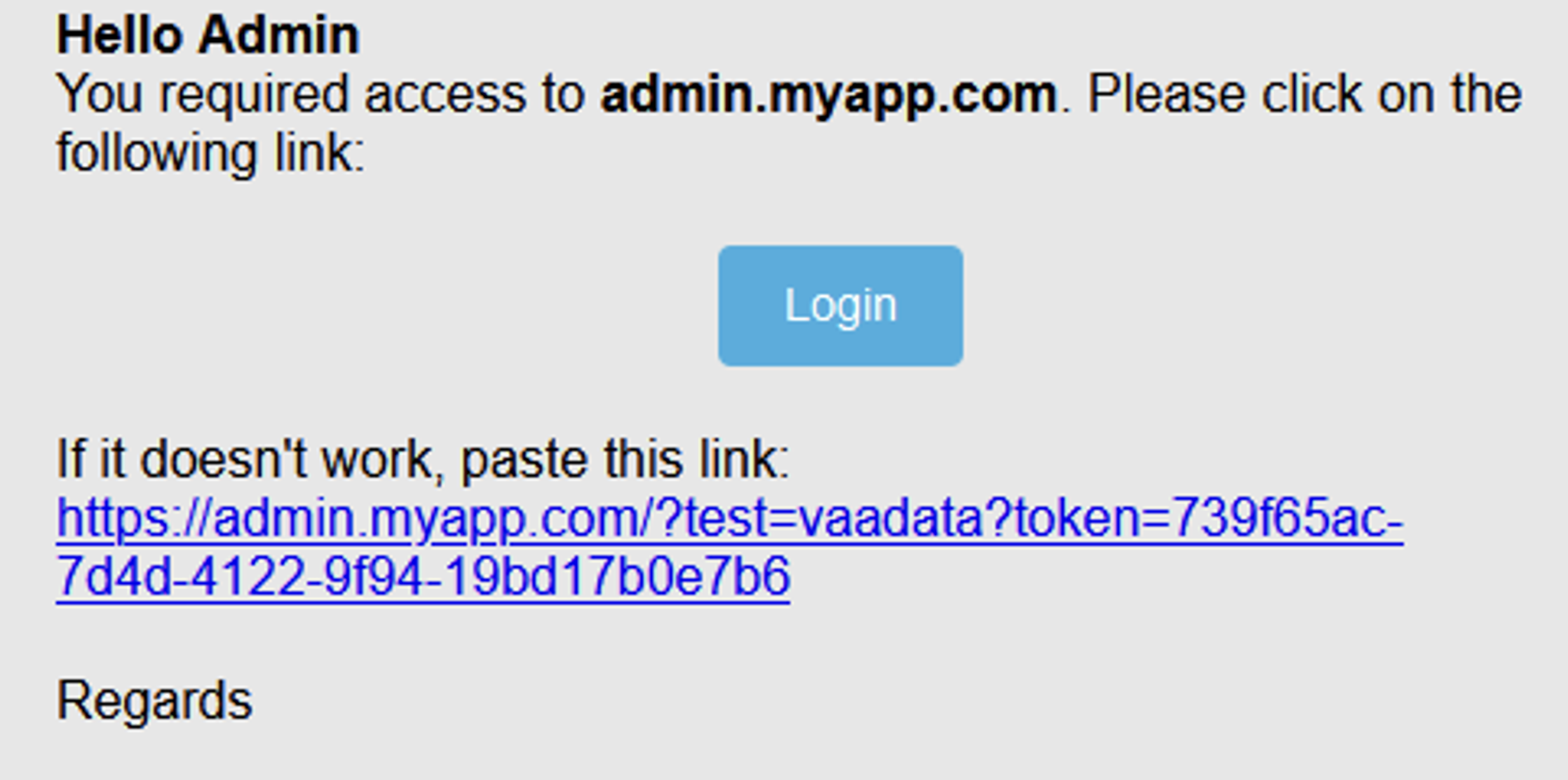The width and height of the screenshot is (1568, 780).
Task: Click the blue Login button
Action: click(x=840, y=306)
